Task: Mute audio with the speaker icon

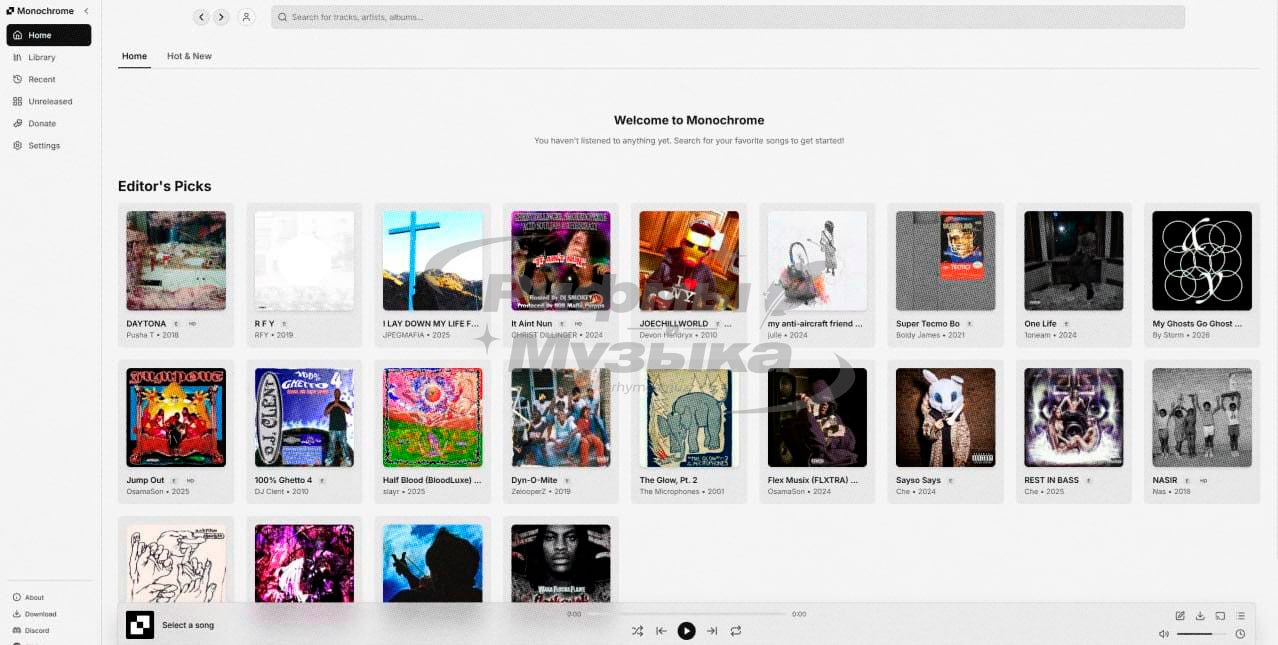Action: pyautogui.click(x=1163, y=634)
